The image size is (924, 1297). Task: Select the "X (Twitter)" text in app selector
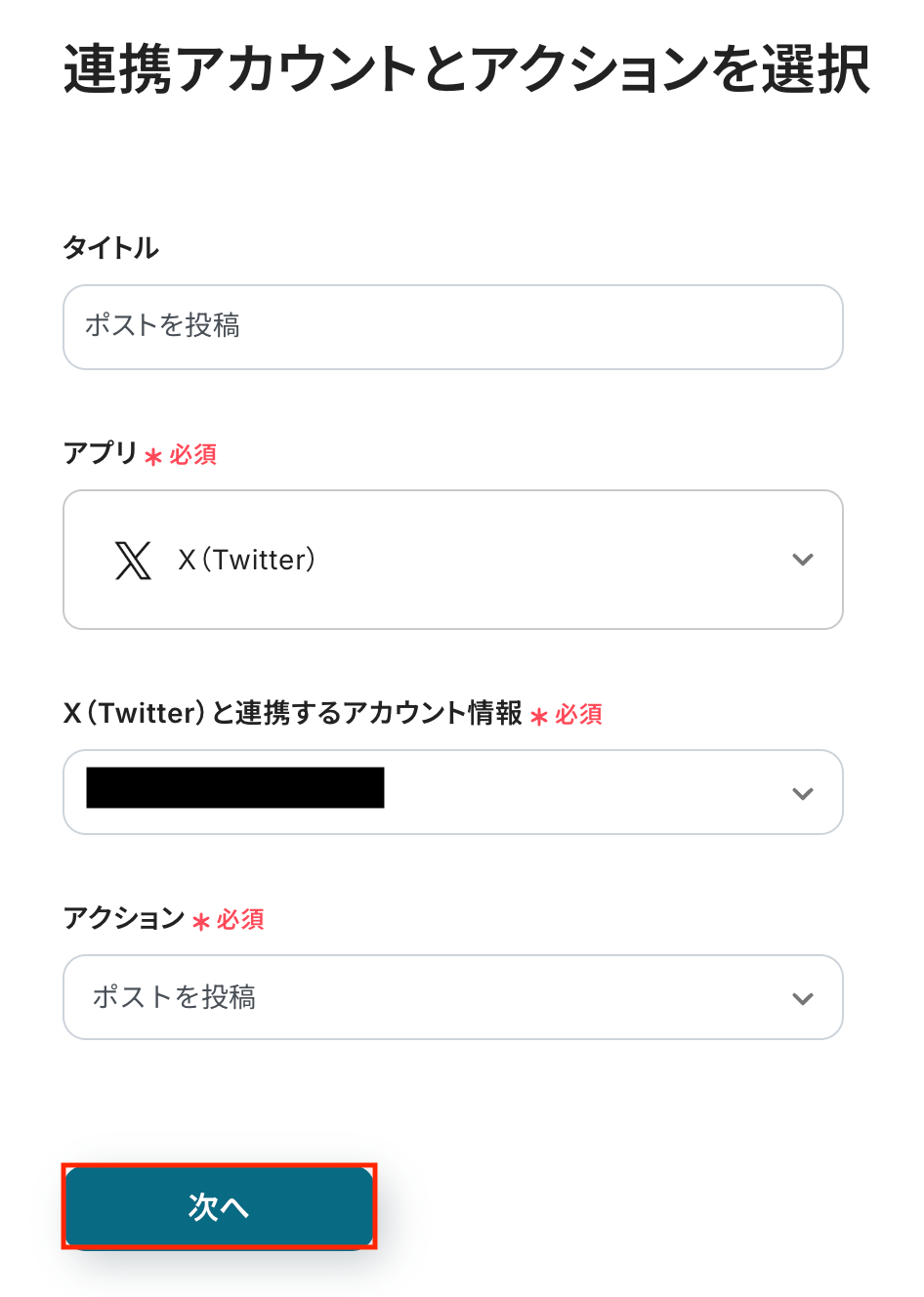click(x=247, y=561)
